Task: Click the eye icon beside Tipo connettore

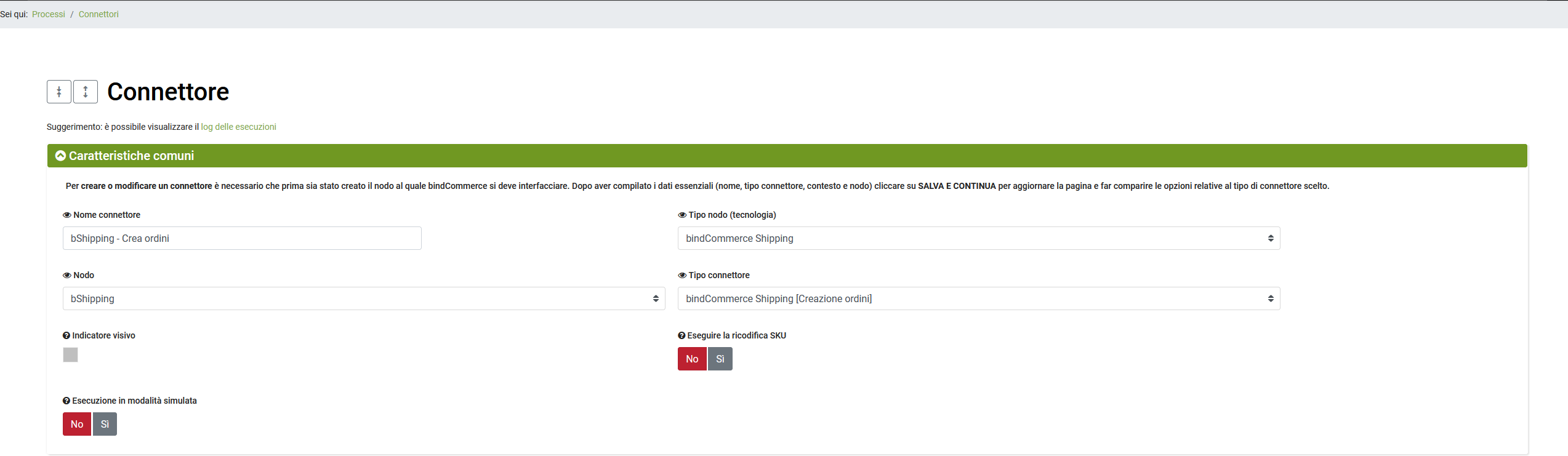Action: pyautogui.click(x=682, y=275)
